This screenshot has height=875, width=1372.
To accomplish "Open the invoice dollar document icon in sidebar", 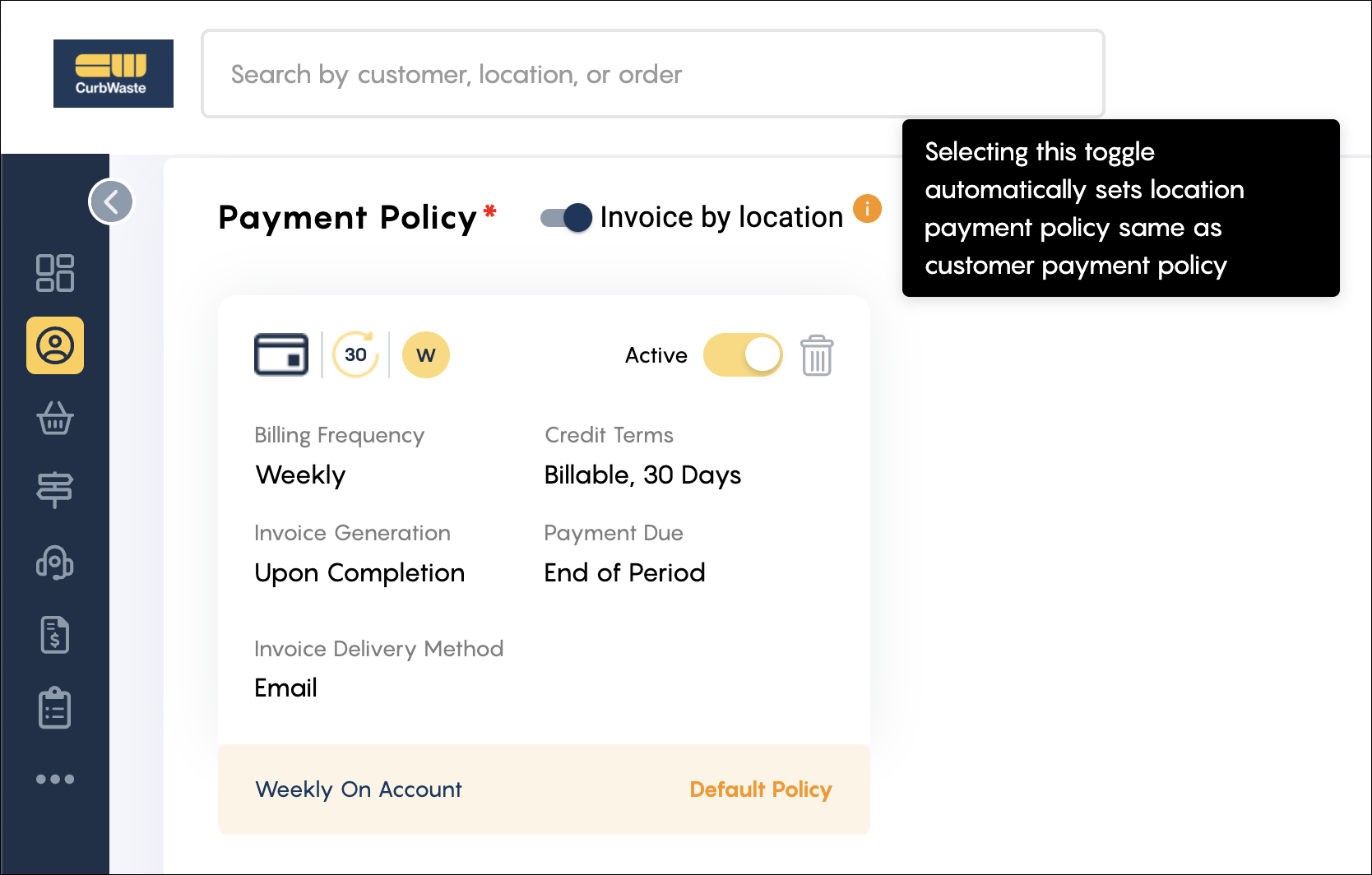I will coord(55,635).
